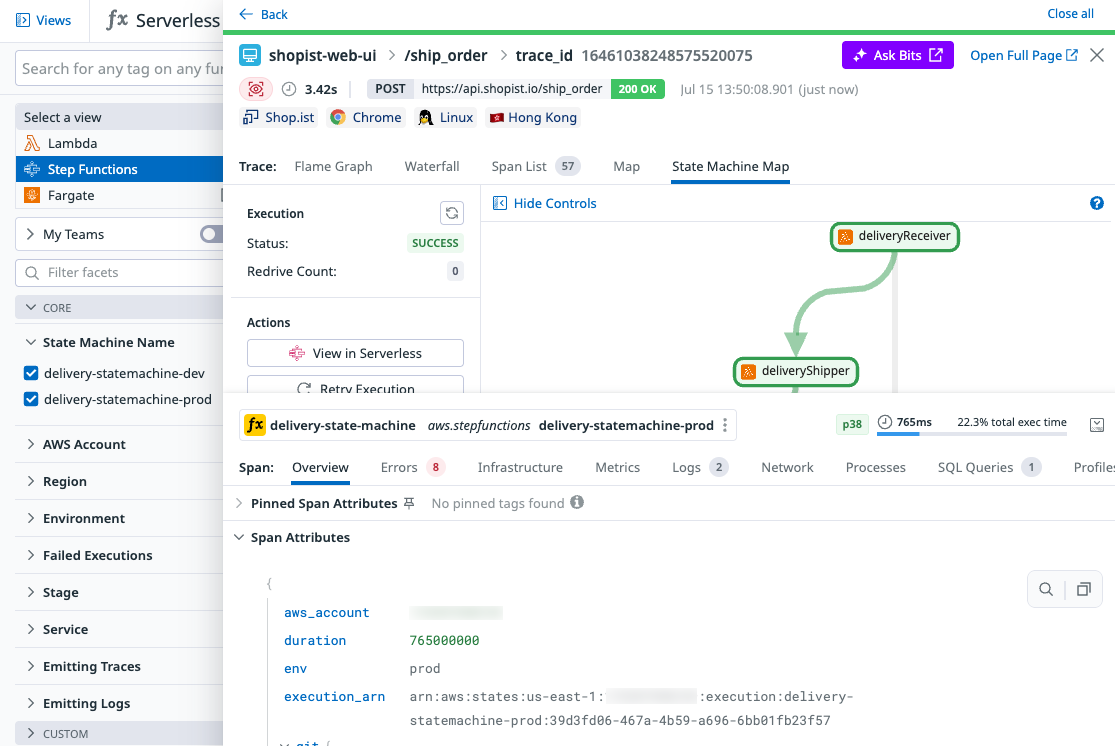Toggle the My Teams switch
Image resolution: width=1115 pixels, height=746 pixels.
212,234
